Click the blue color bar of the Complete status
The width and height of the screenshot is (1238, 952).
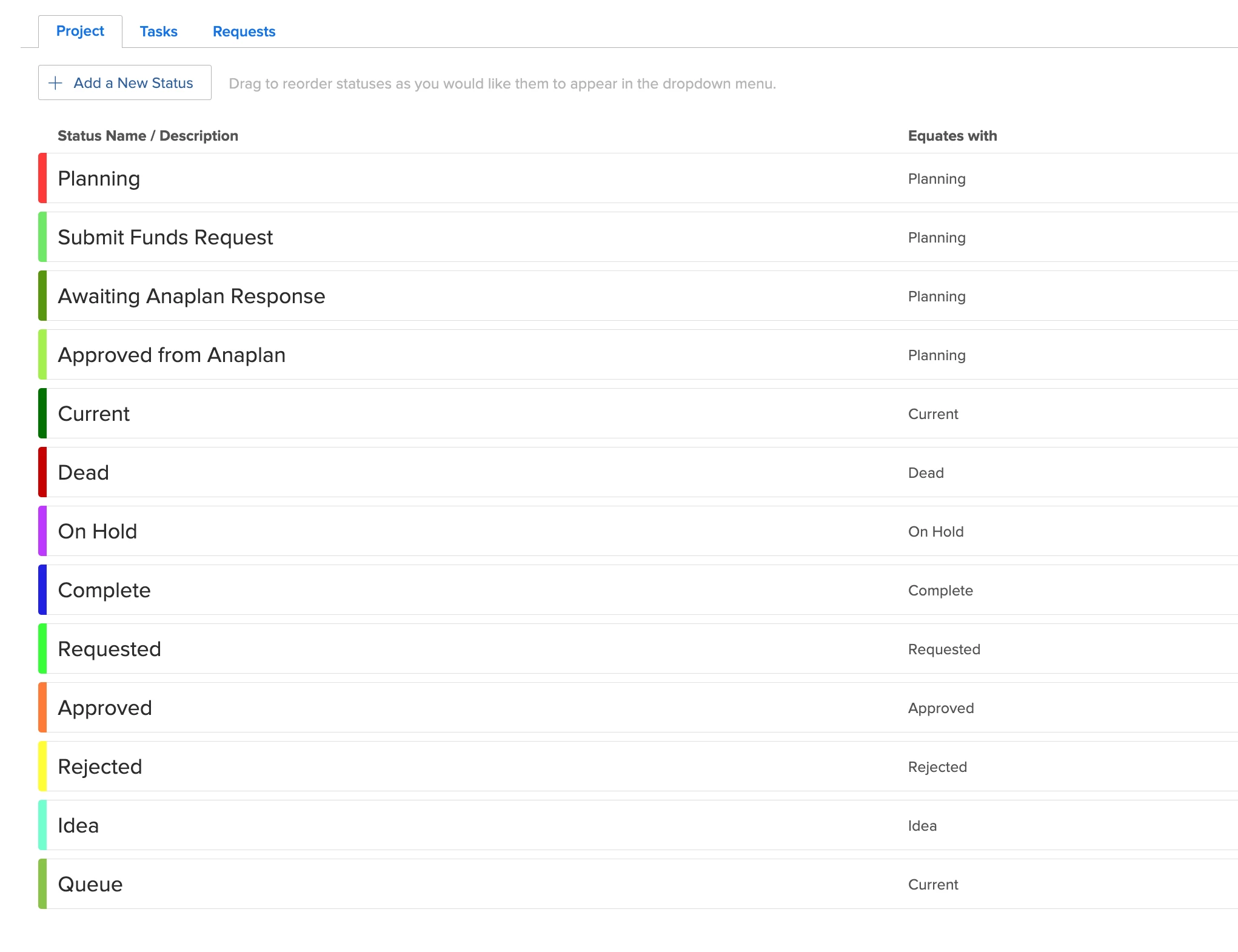click(x=42, y=590)
